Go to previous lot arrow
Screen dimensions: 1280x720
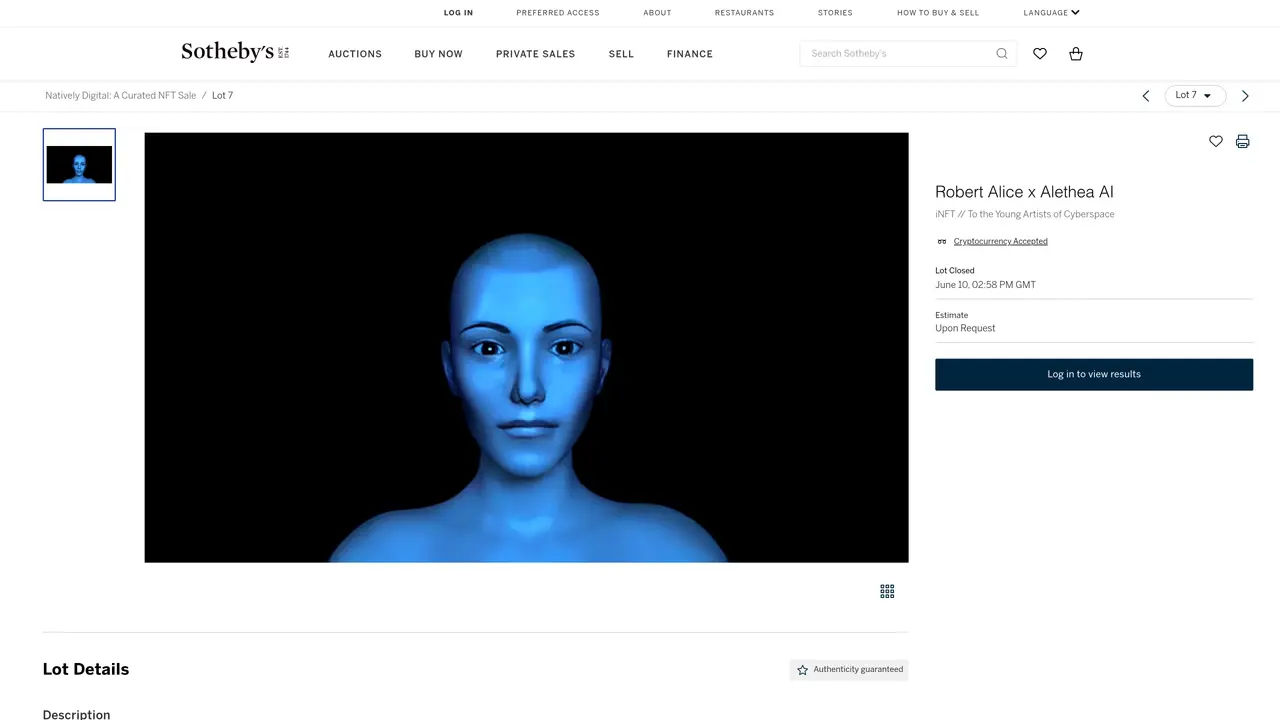[1146, 96]
